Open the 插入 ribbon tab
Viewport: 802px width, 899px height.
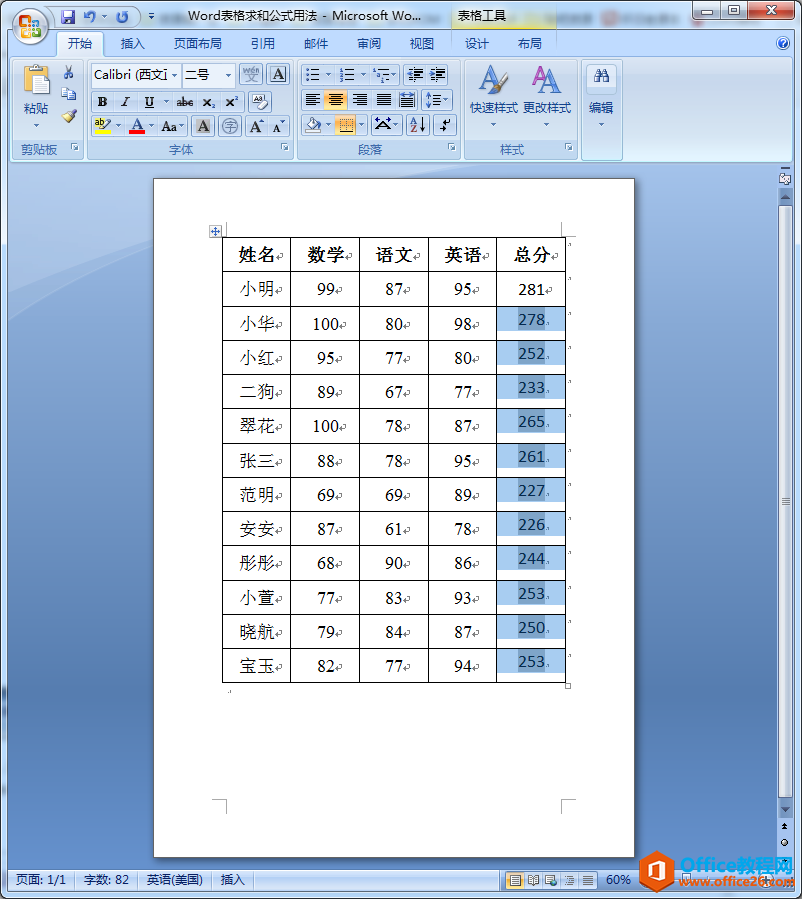[x=132, y=44]
